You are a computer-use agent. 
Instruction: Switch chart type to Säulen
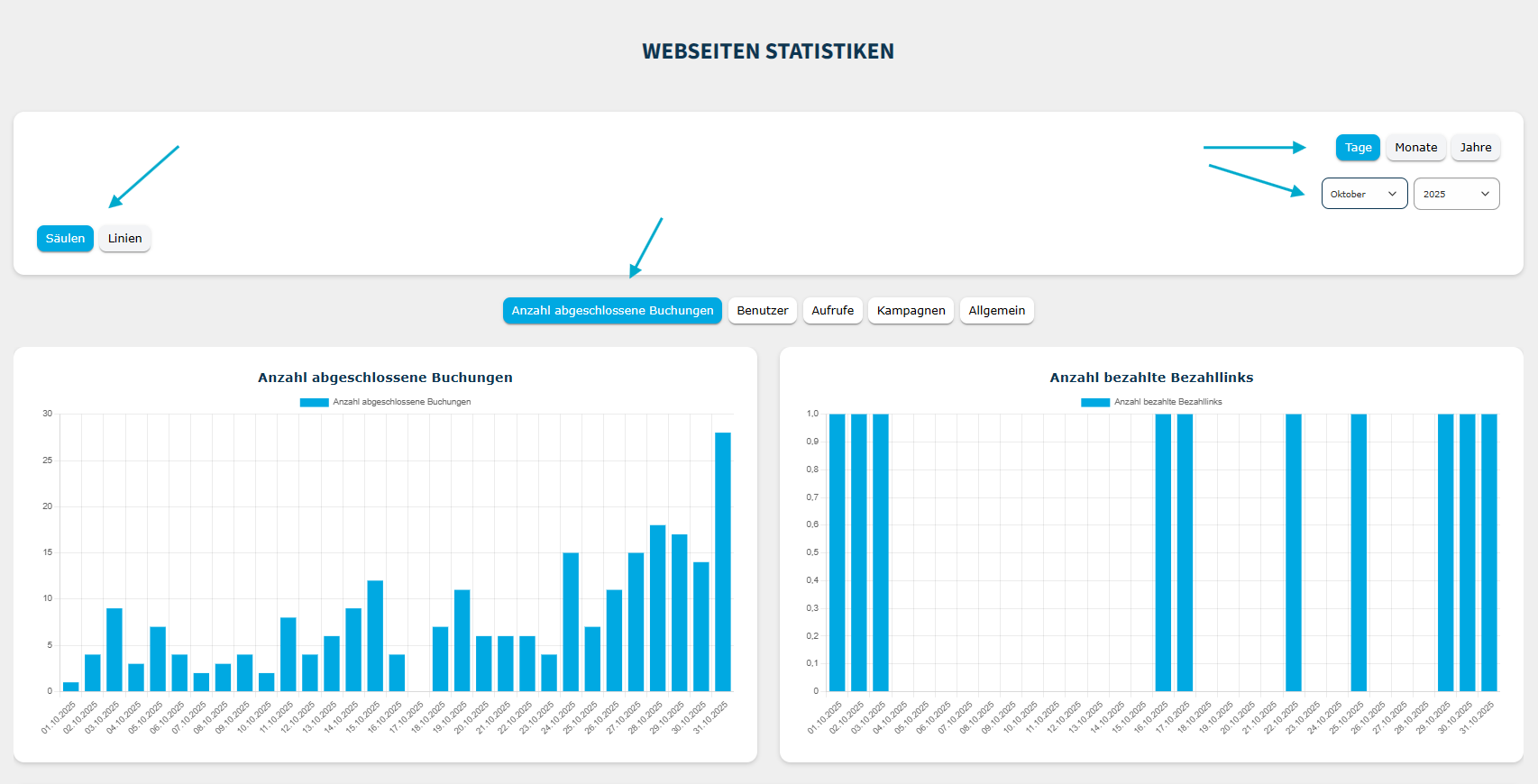[x=65, y=239]
